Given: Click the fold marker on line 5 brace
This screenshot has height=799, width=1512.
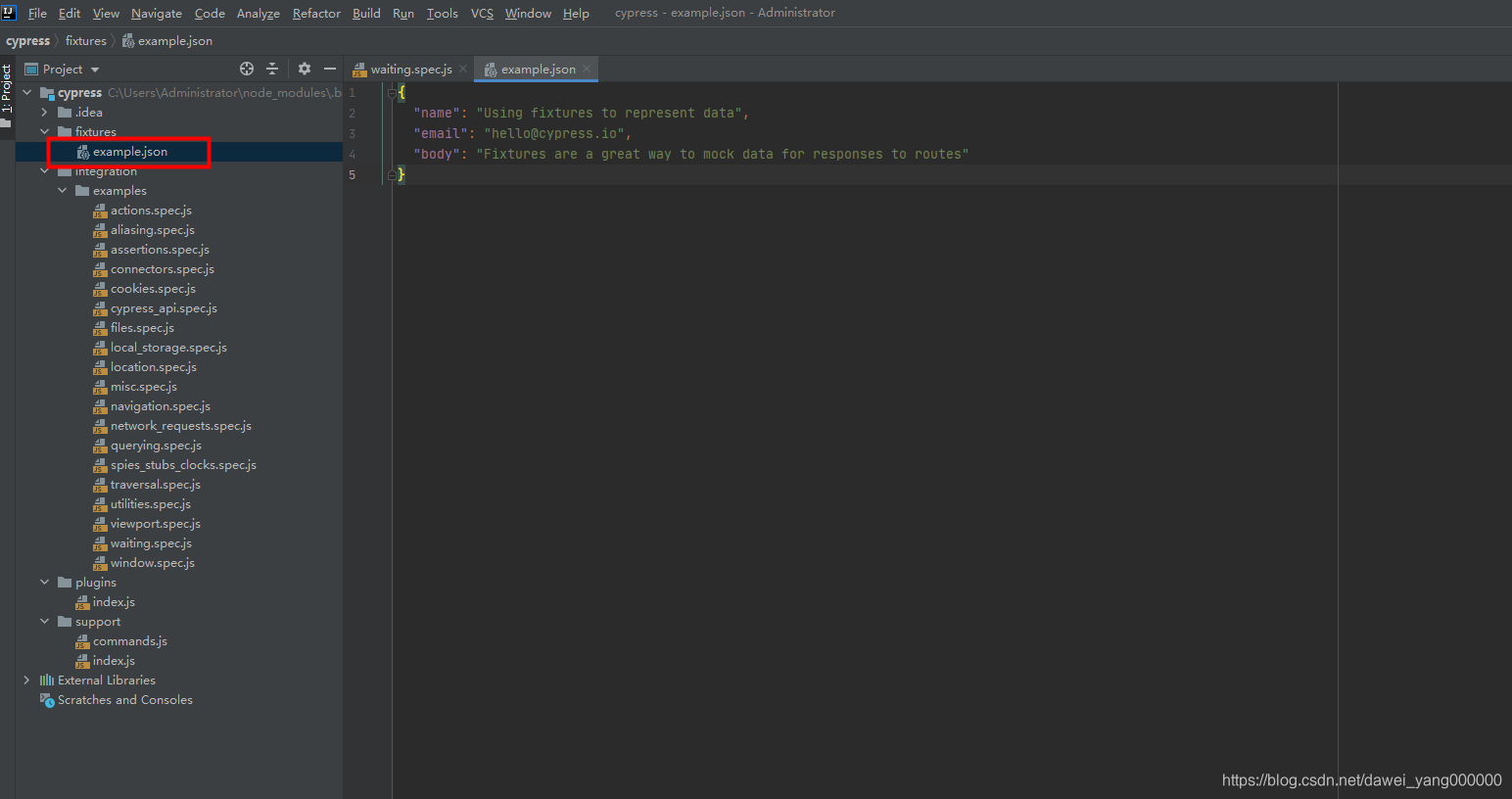Looking at the screenshot, I should 392,174.
